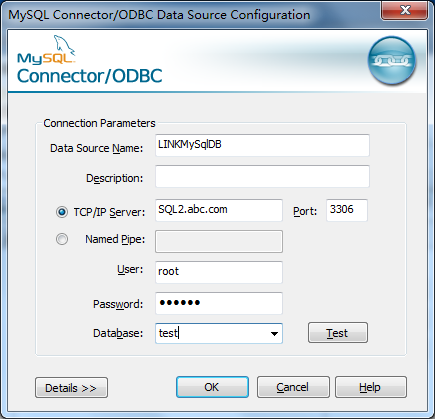Click into the Password field
This screenshot has height=419, width=435.
tap(219, 303)
